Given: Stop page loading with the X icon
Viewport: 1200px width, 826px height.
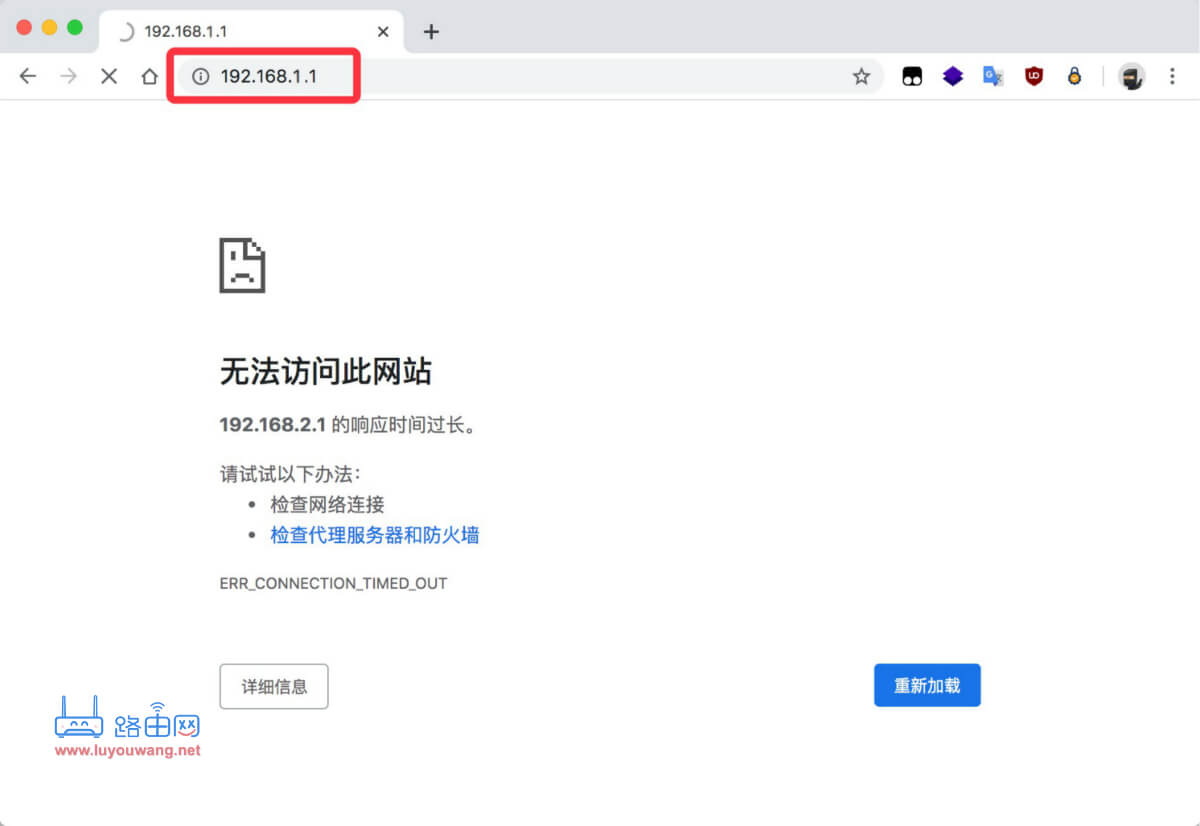Looking at the screenshot, I should click(108, 76).
